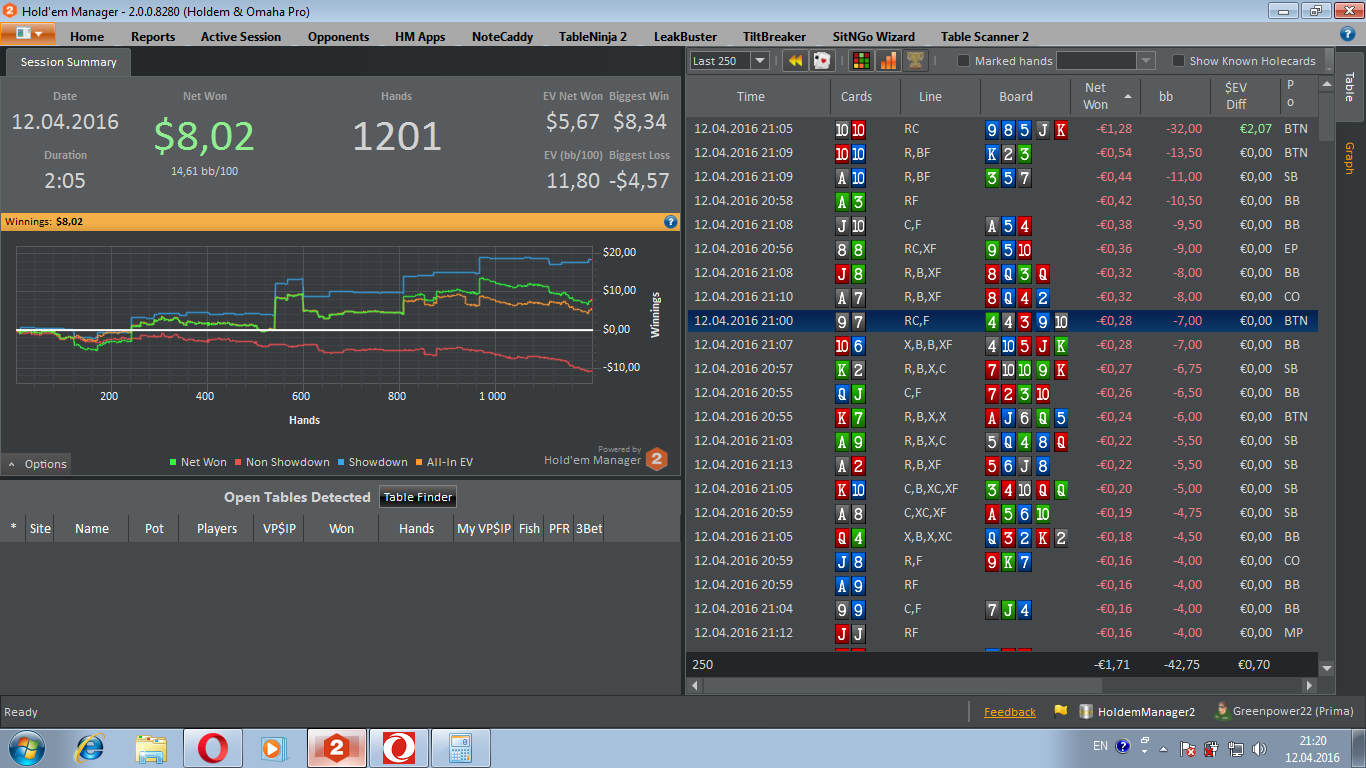Open the LeakBuster menu

(685, 36)
